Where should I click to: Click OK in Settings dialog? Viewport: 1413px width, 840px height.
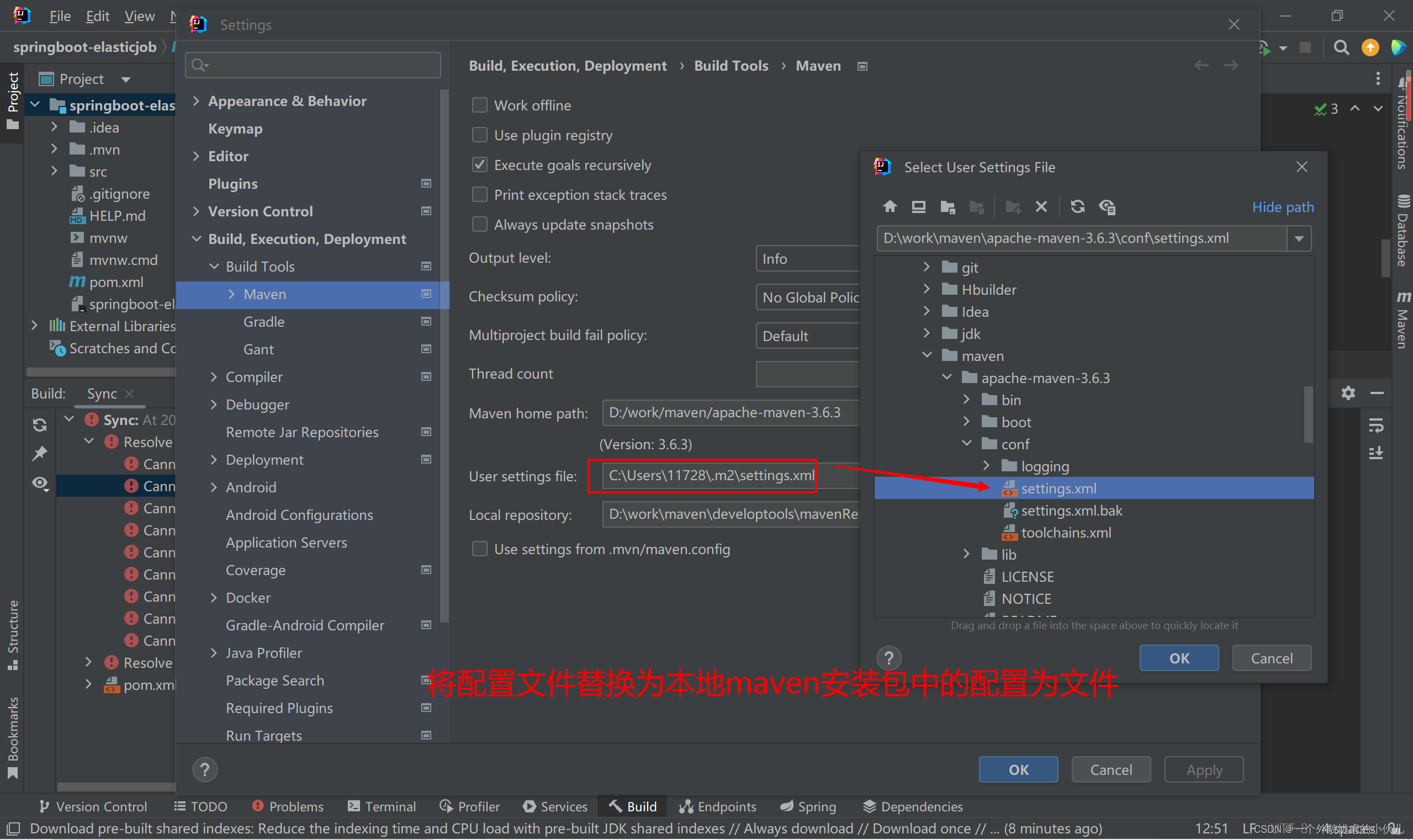click(x=1018, y=769)
